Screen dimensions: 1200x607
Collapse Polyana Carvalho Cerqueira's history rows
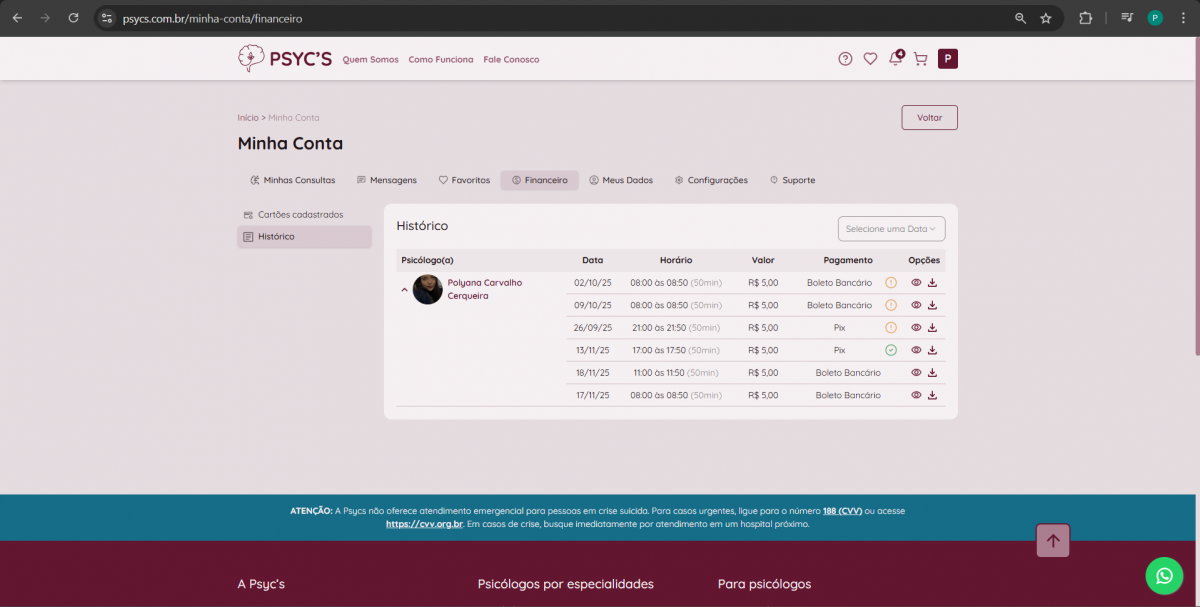click(405, 290)
